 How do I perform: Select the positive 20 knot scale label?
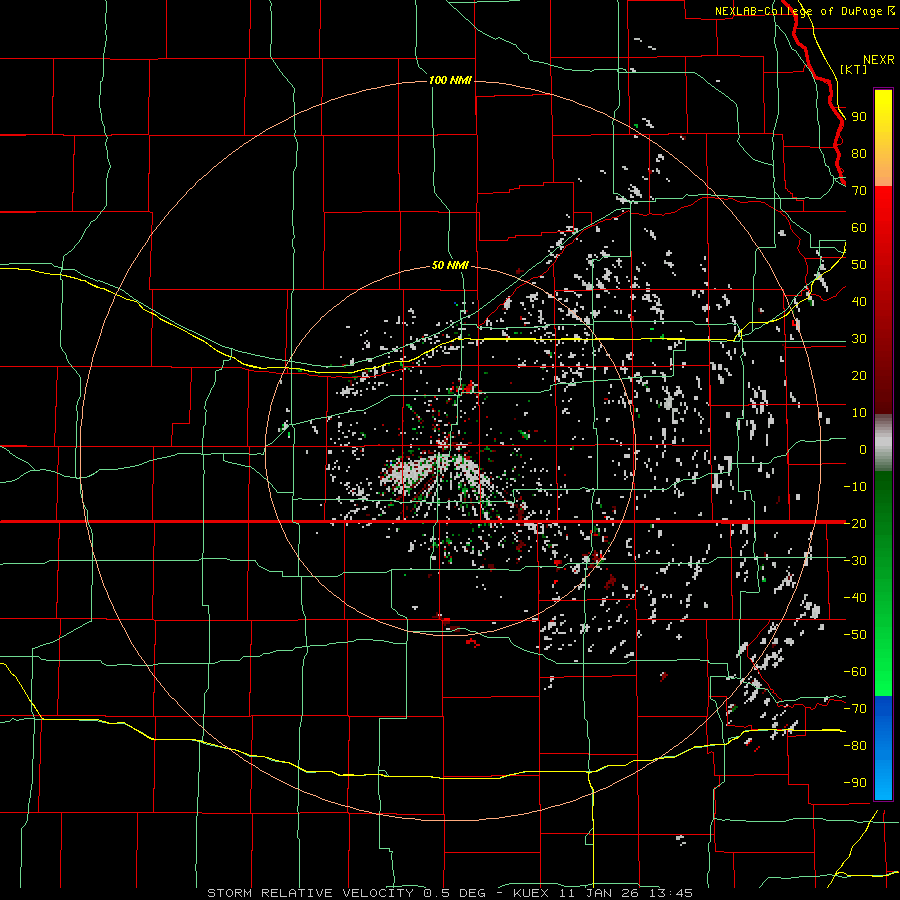click(859, 375)
